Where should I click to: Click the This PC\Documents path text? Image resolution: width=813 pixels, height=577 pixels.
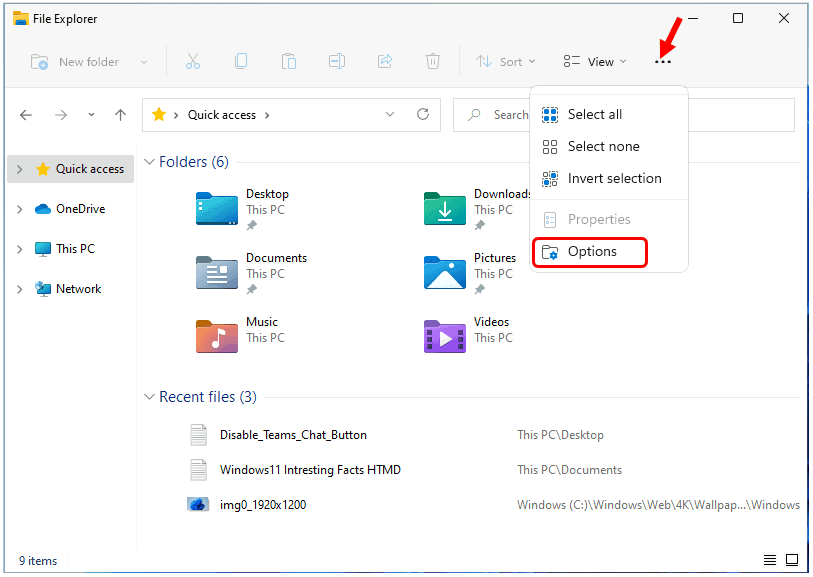coord(569,470)
